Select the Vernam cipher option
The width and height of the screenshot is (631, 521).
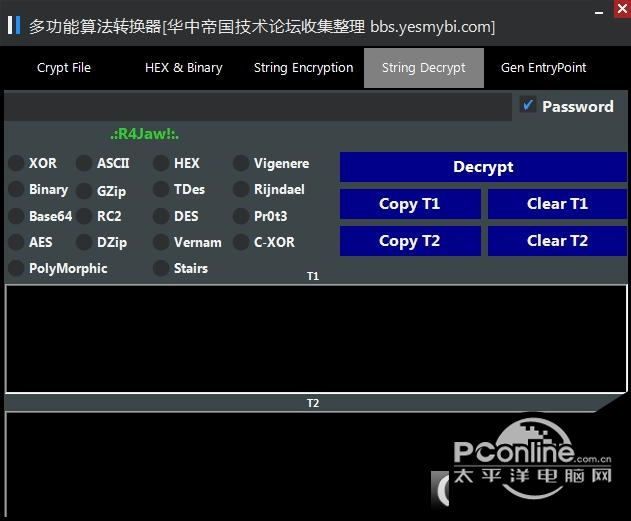click(161, 242)
